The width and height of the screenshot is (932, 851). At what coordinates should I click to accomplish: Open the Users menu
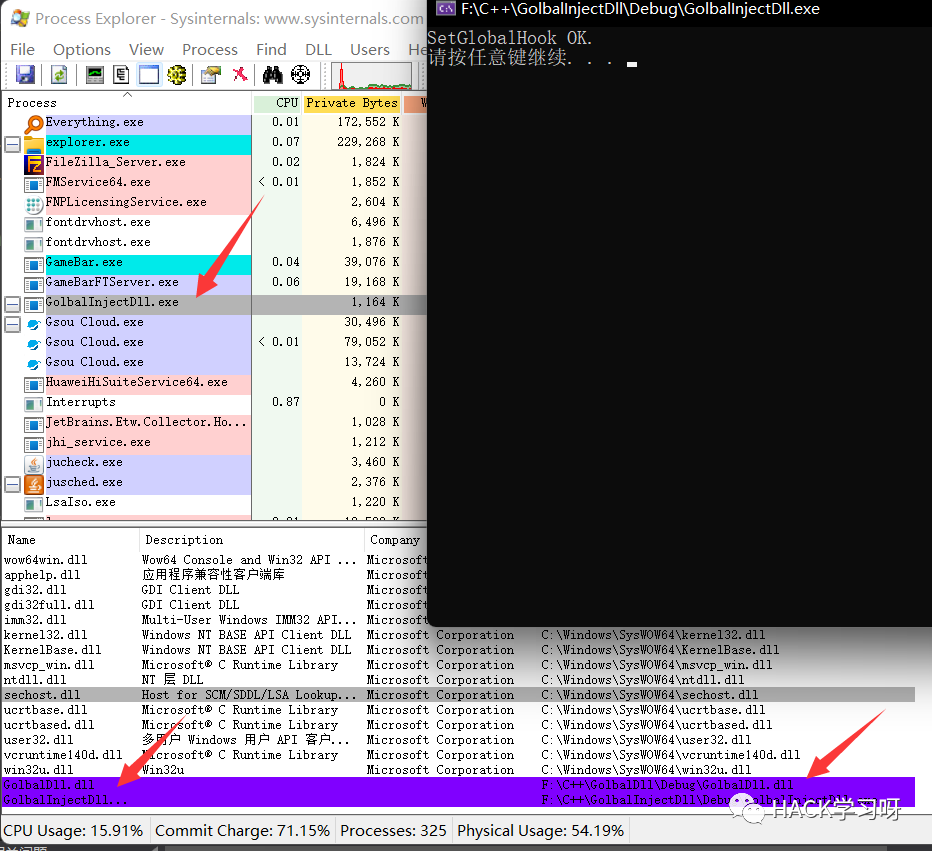coord(370,50)
